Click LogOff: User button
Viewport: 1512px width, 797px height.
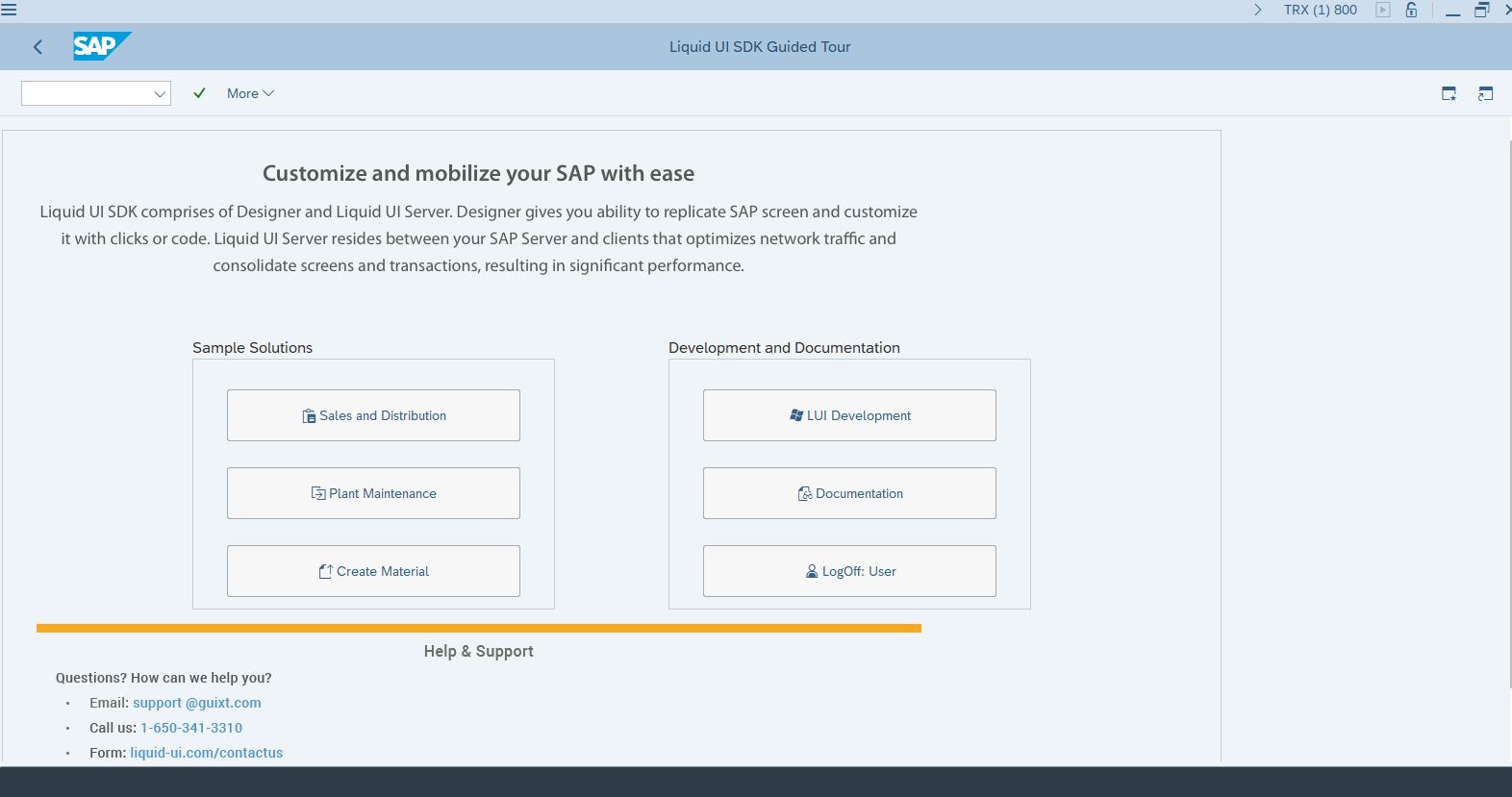click(849, 571)
